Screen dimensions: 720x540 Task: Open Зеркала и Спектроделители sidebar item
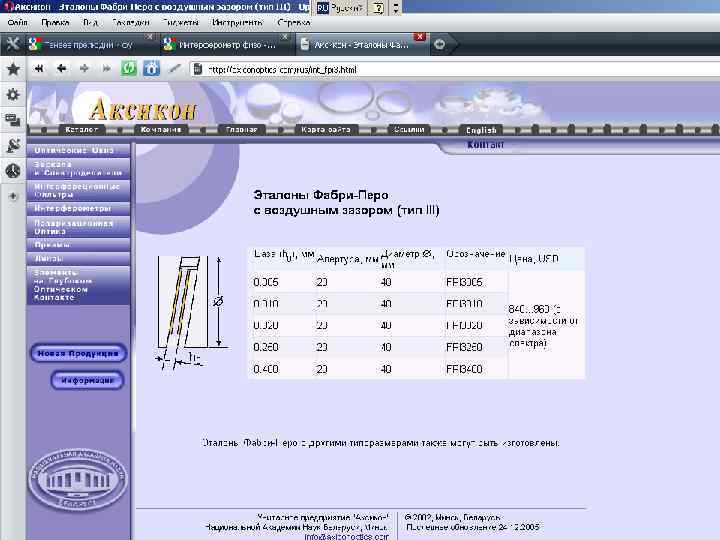(x=78, y=169)
